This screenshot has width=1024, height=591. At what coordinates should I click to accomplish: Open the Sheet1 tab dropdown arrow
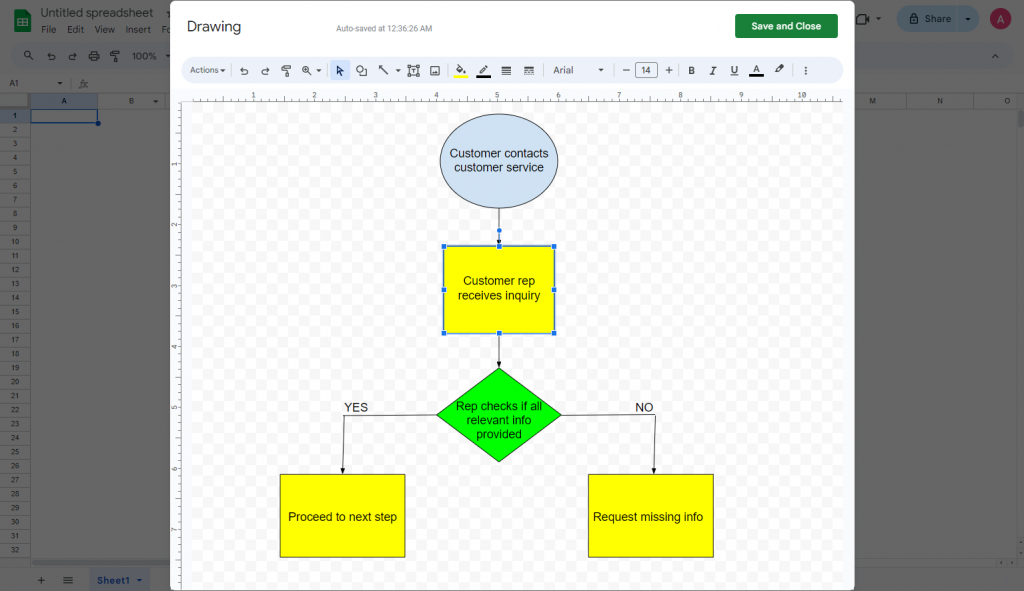[139, 580]
